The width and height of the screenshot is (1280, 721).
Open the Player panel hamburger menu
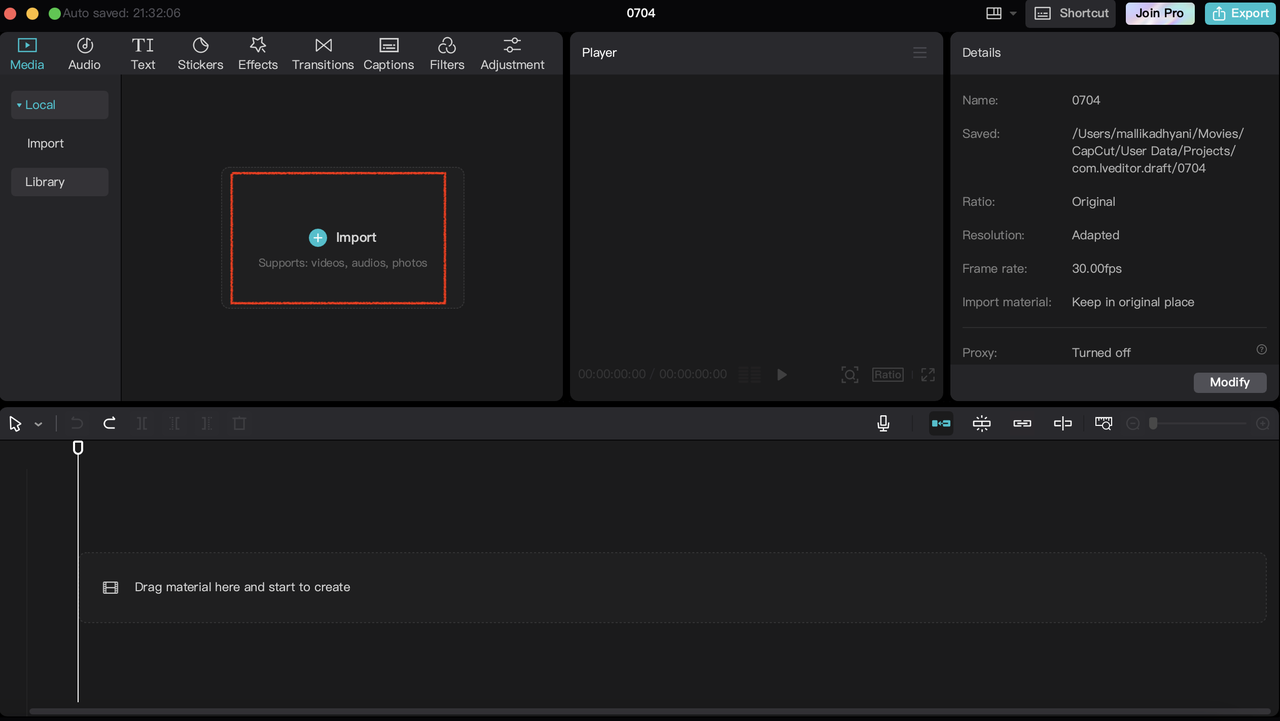919,52
